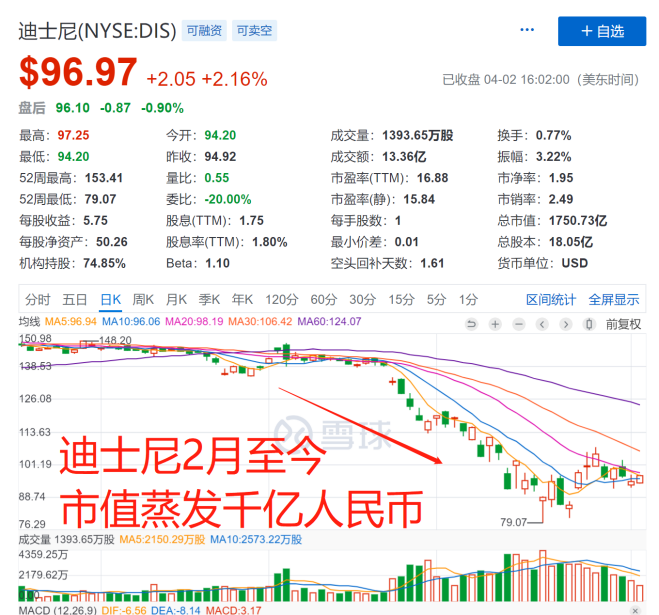Click the volume MA5:2150.29万股 label
This screenshot has height=615, width=659.
point(162,539)
